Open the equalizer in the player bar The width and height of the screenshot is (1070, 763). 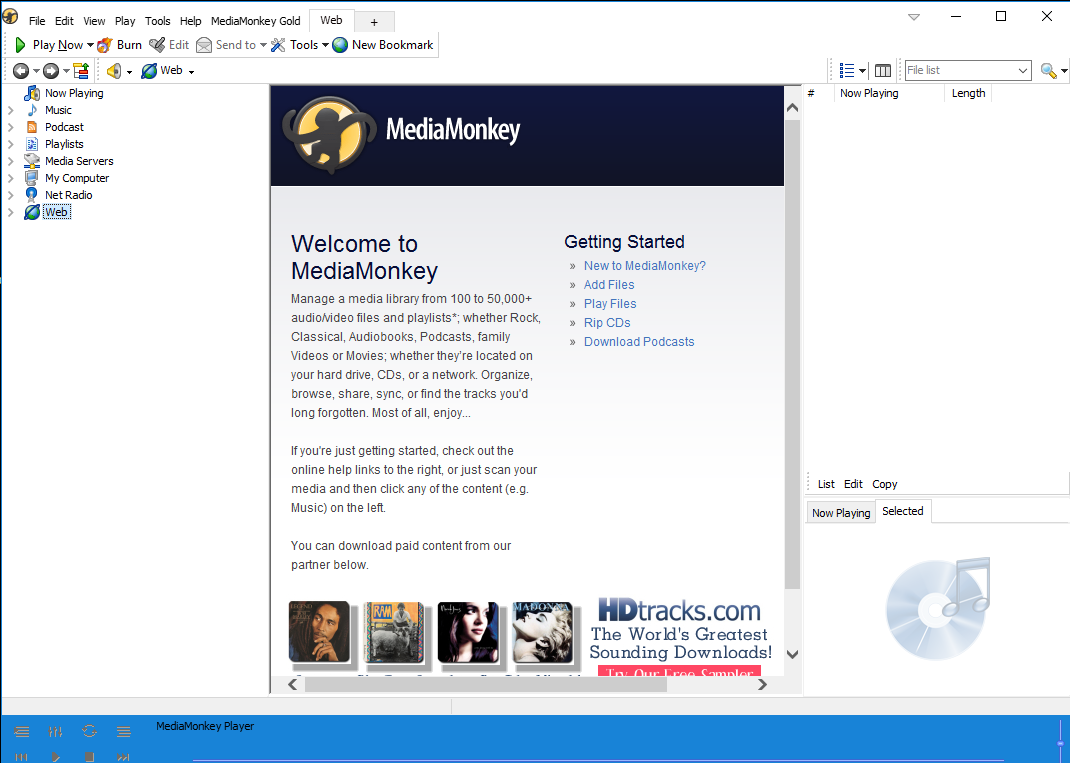(56, 732)
